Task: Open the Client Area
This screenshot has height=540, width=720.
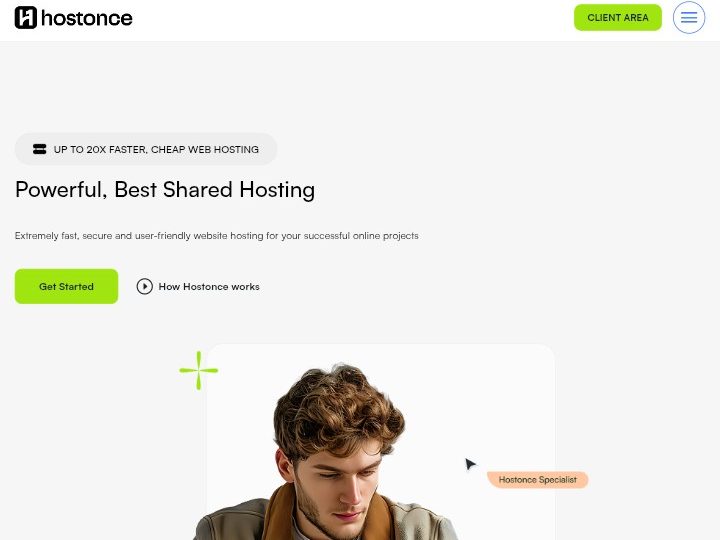Action: pyautogui.click(x=617, y=18)
